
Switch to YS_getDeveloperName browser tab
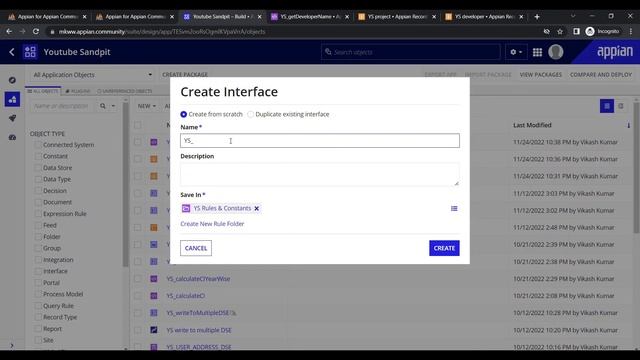point(309,16)
